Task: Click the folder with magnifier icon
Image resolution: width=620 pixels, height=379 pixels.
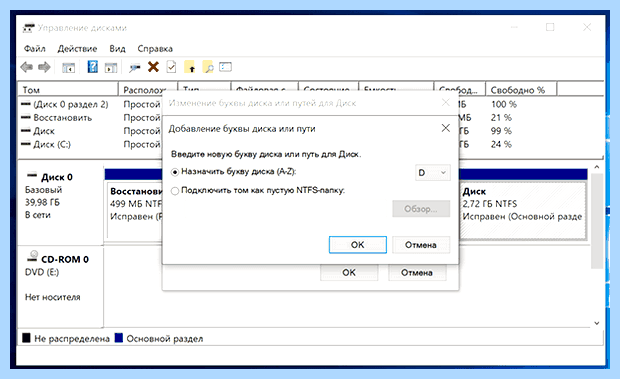Action: point(208,67)
